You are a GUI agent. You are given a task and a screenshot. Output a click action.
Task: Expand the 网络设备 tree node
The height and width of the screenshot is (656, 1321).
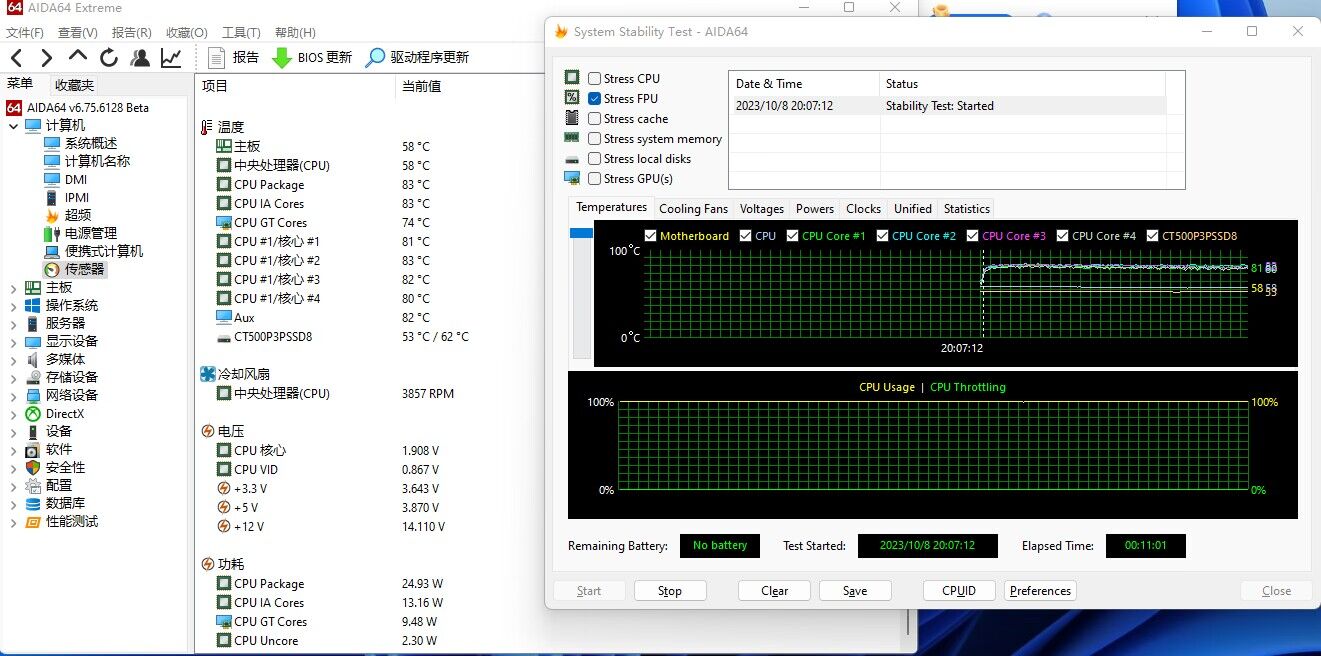(13, 396)
